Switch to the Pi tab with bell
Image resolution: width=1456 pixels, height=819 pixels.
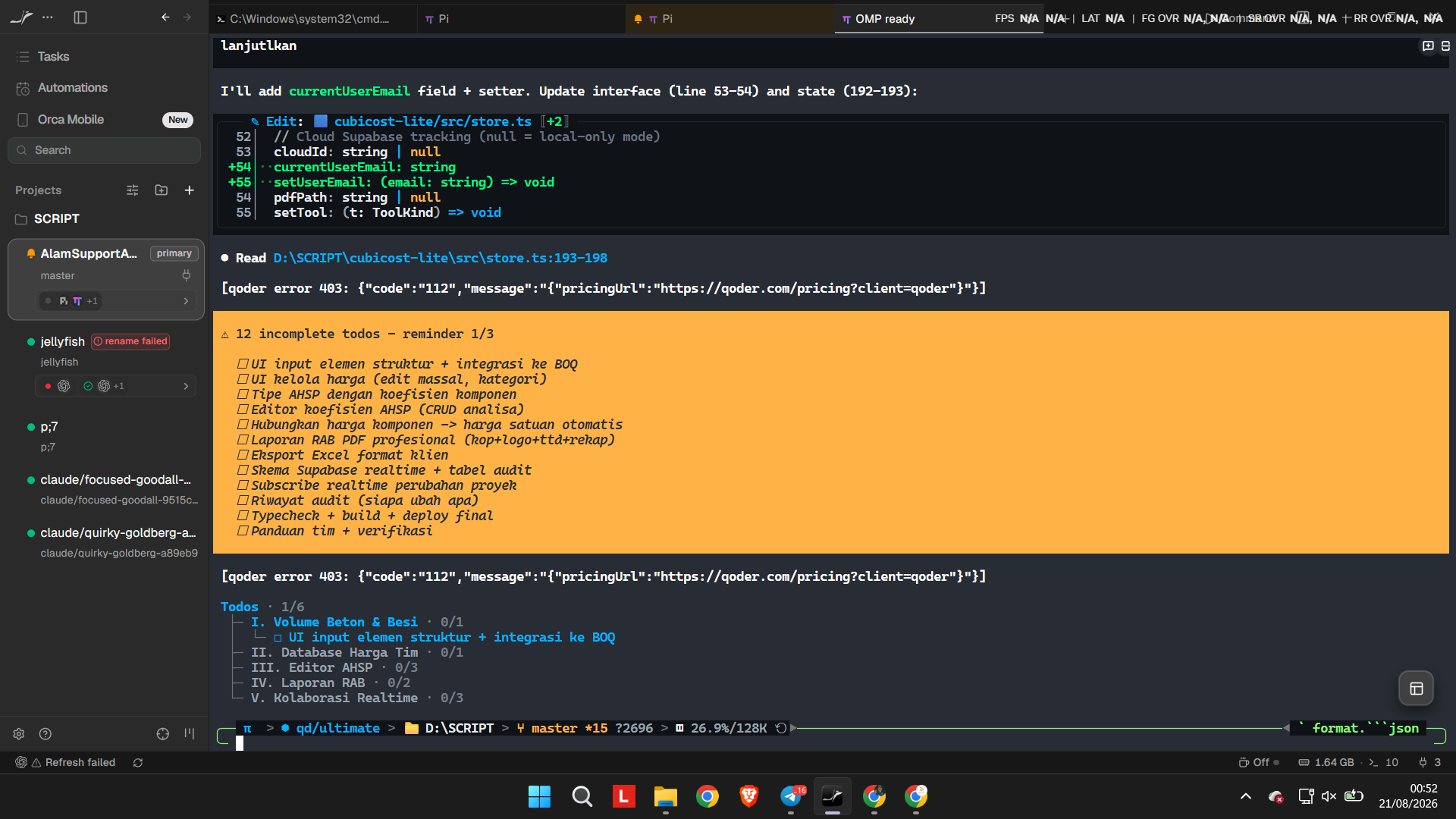coord(730,19)
